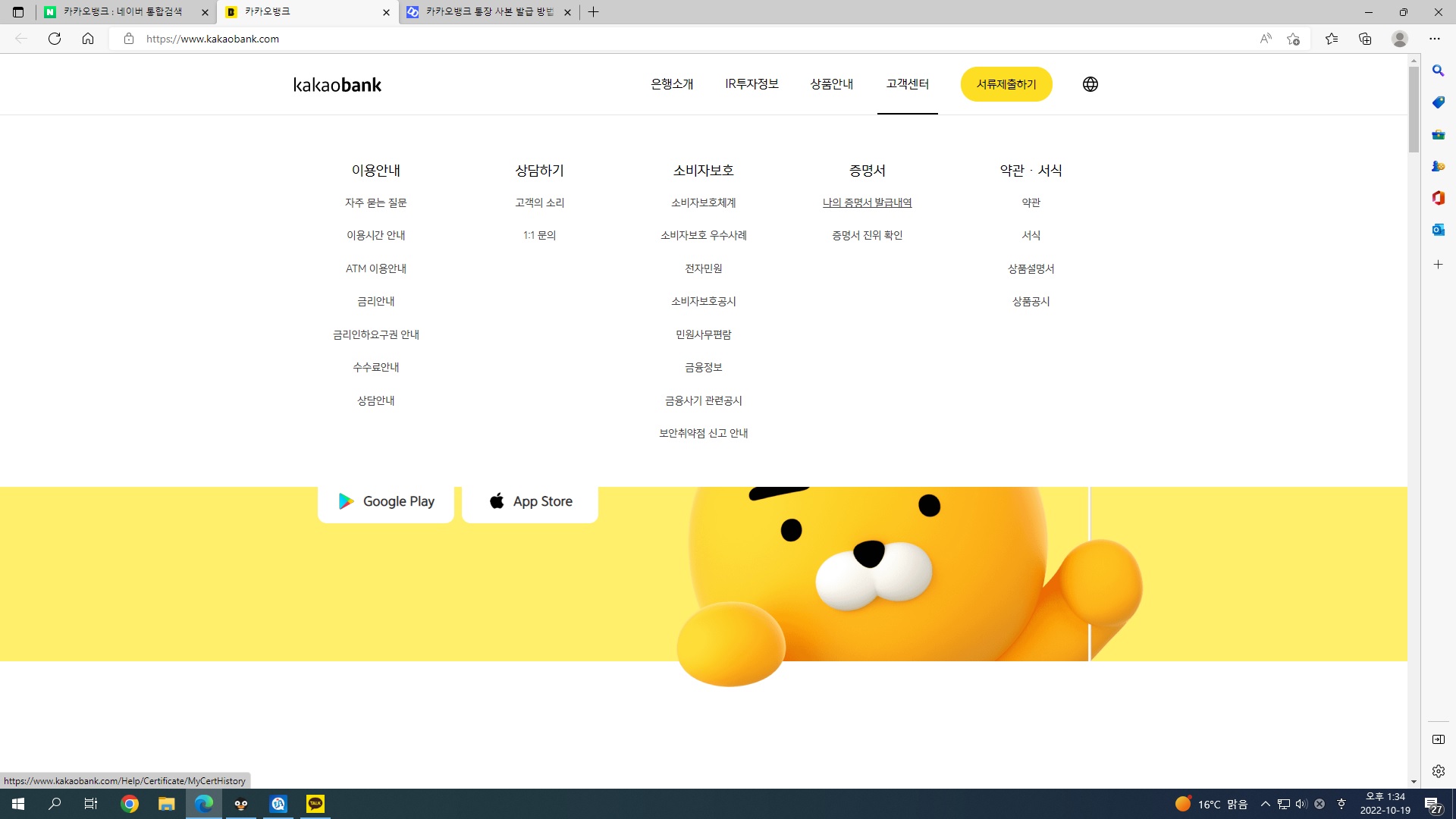Open the Outlook icon in sidebar

click(1438, 230)
